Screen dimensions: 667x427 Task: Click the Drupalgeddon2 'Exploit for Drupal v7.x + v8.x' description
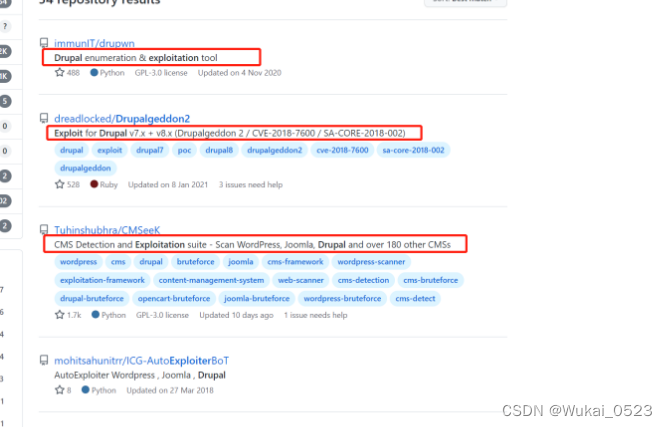point(230,133)
